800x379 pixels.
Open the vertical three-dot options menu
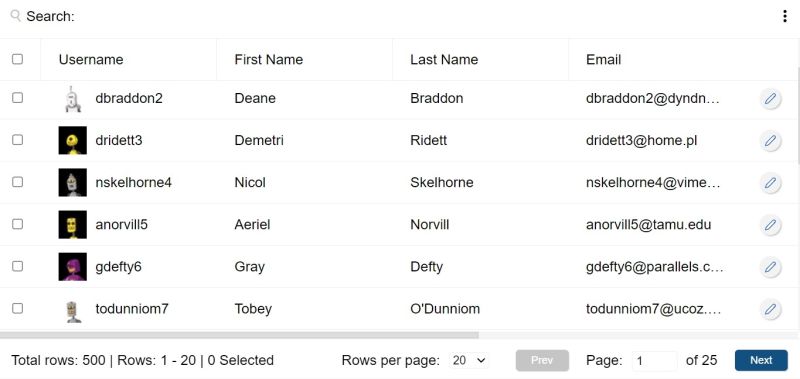click(784, 16)
